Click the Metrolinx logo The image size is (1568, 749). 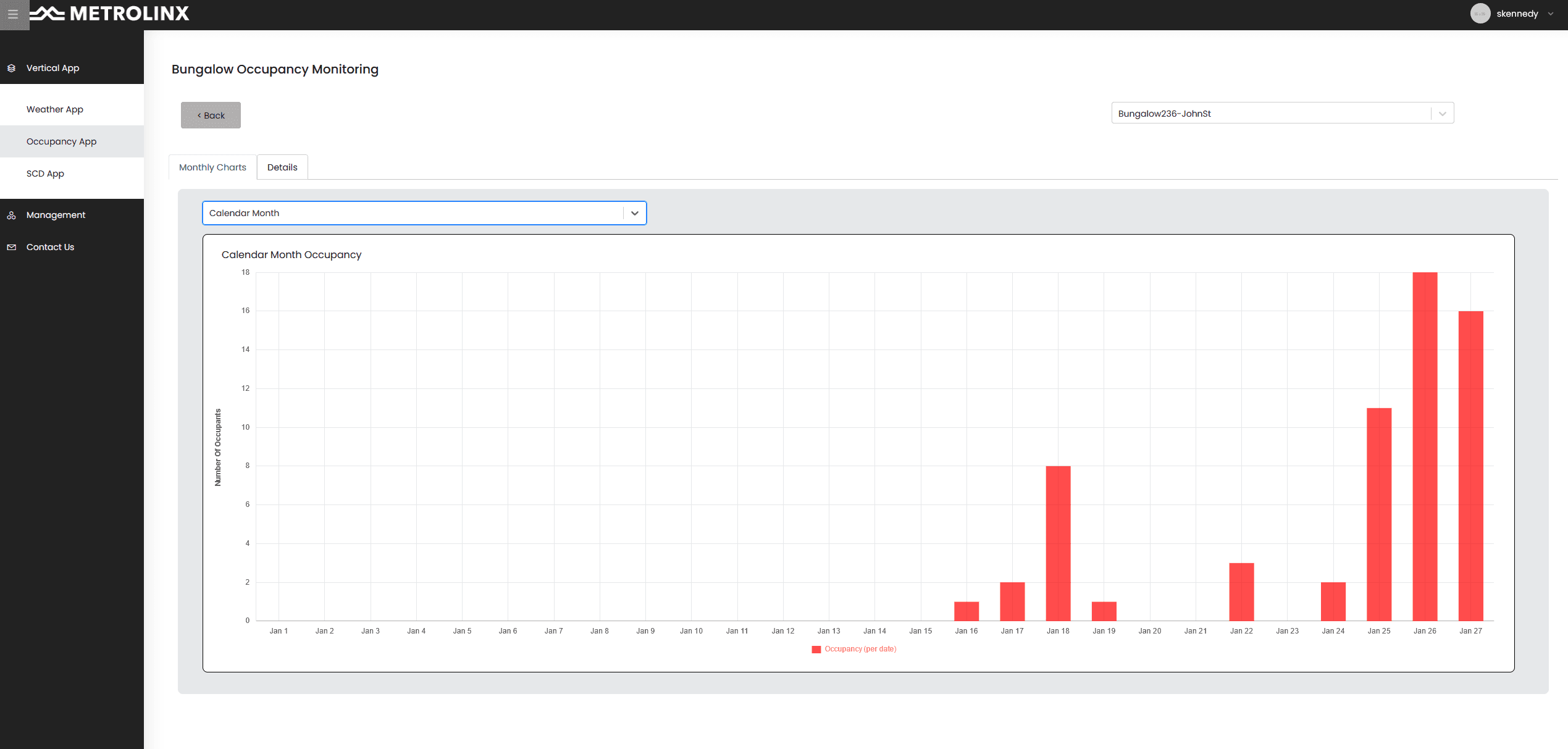[x=109, y=14]
